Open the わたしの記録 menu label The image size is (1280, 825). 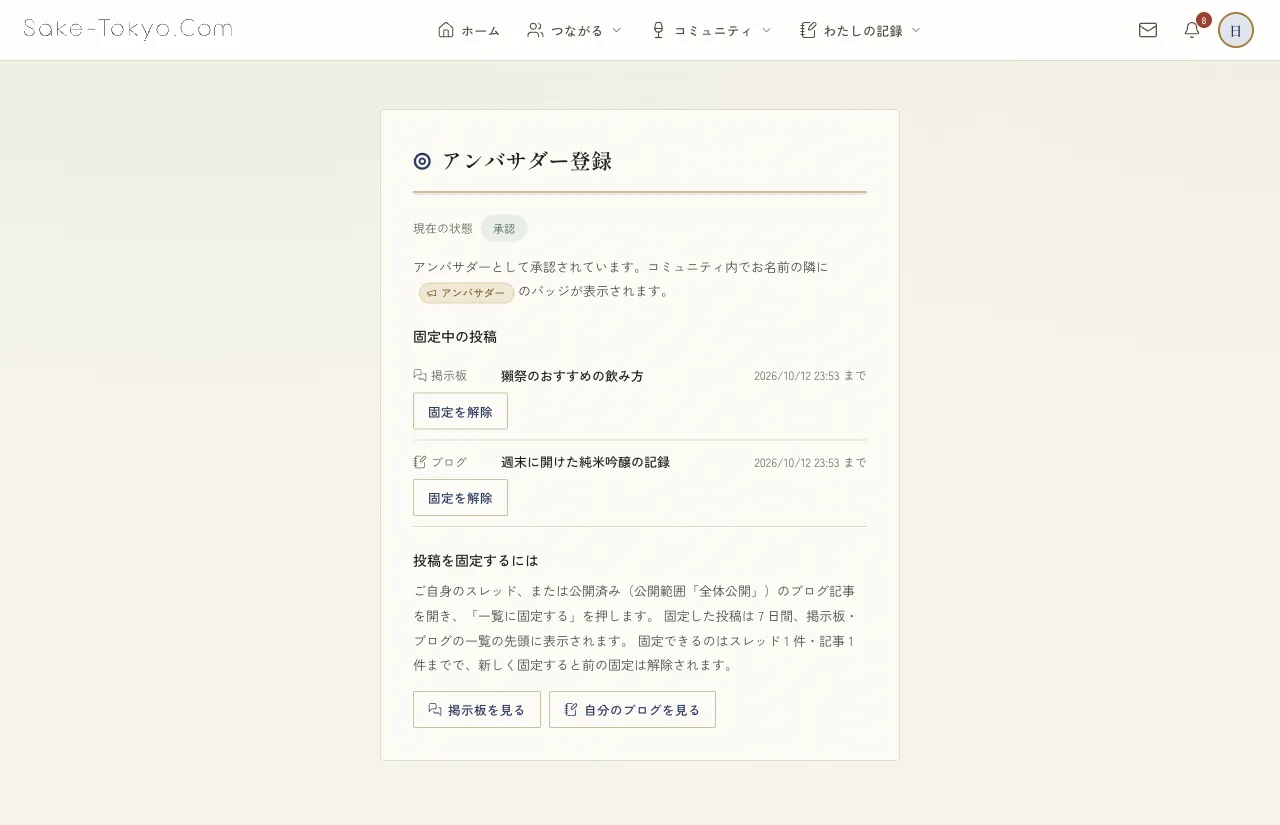(x=863, y=31)
